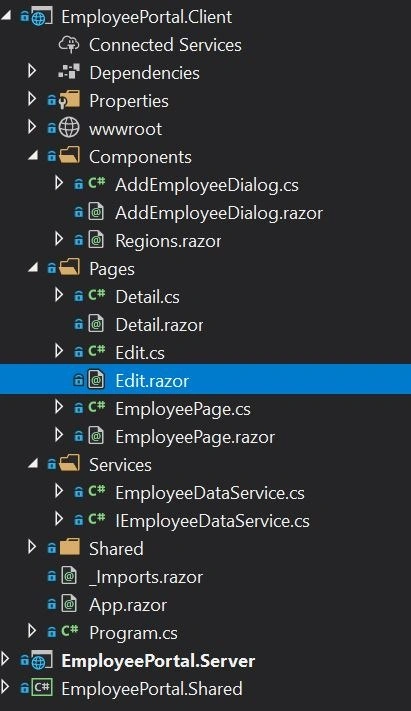Click the EmployeePortal.Server web project icon
The width and height of the screenshot is (411, 711).
click(42, 661)
